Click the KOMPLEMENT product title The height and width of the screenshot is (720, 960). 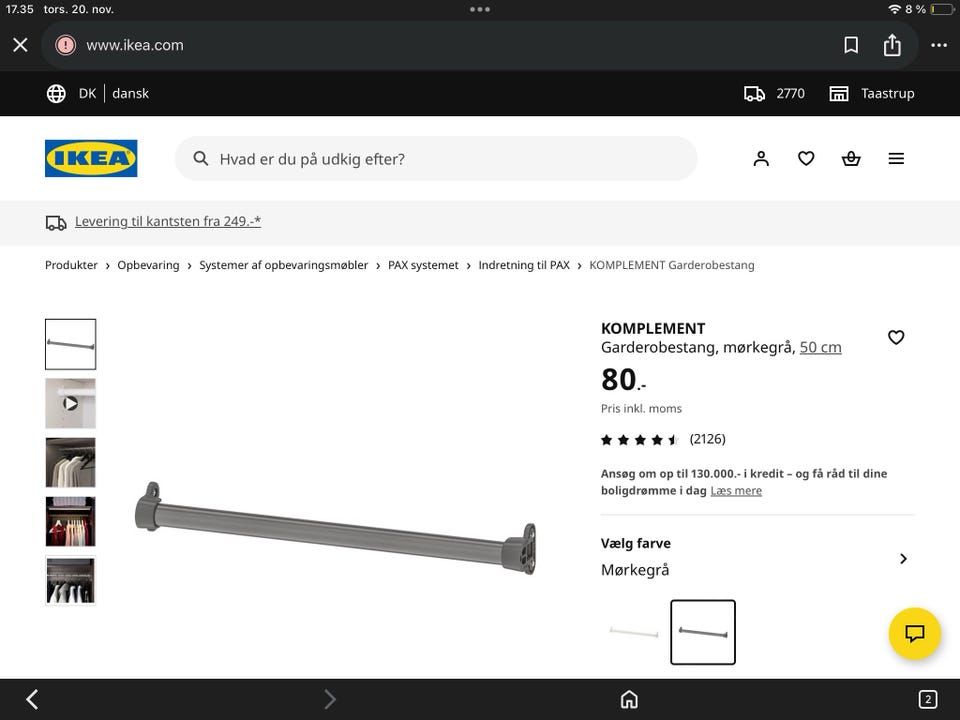(653, 328)
